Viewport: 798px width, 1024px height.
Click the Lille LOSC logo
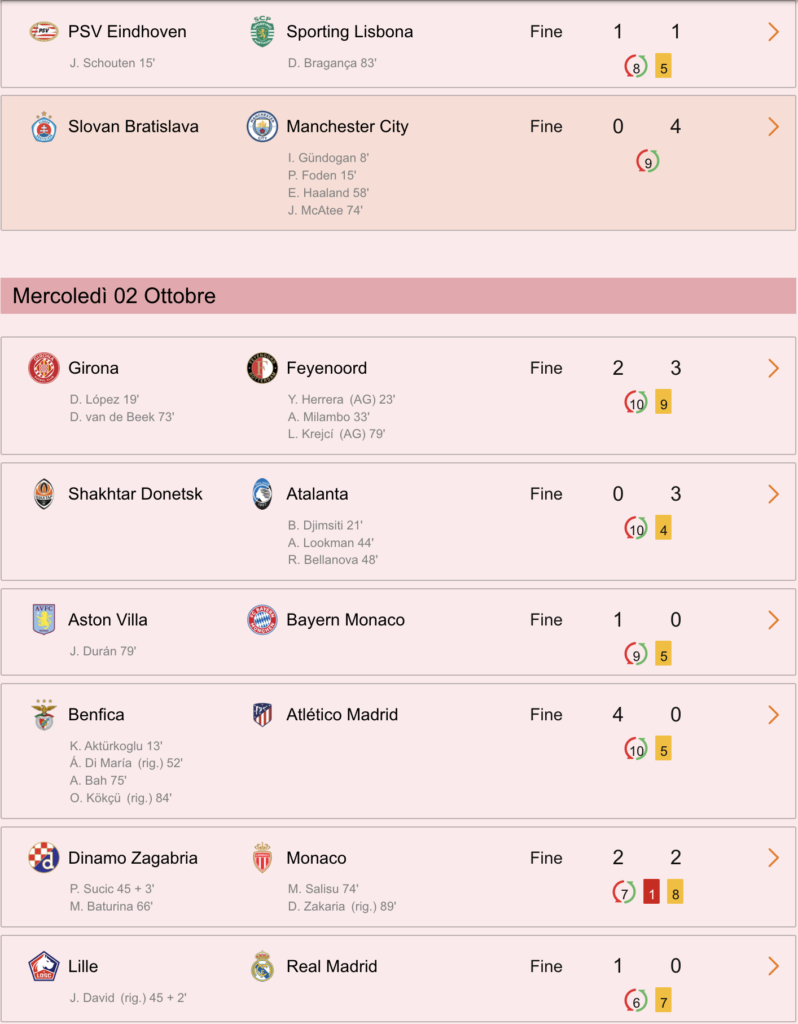[x=44, y=967]
